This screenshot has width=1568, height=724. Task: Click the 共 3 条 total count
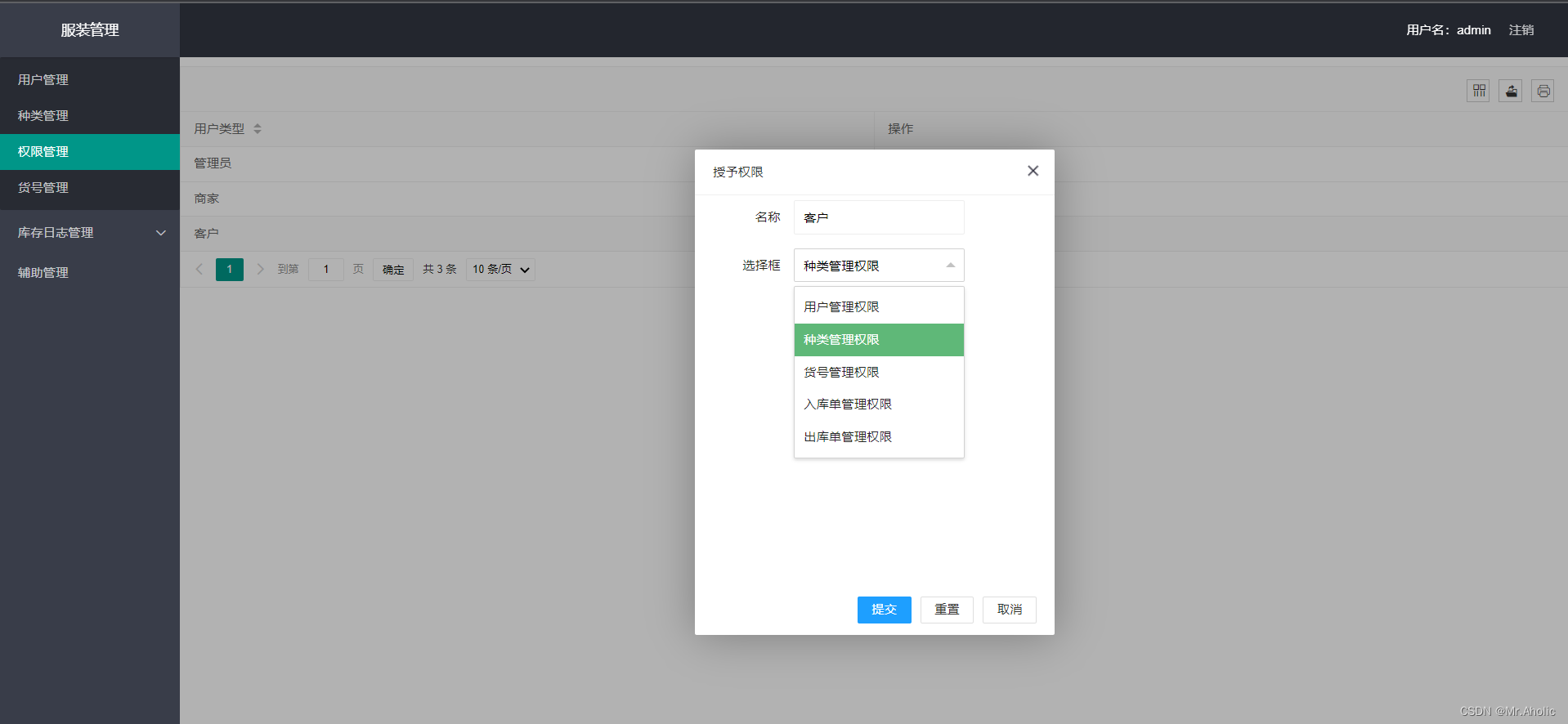click(440, 269)
